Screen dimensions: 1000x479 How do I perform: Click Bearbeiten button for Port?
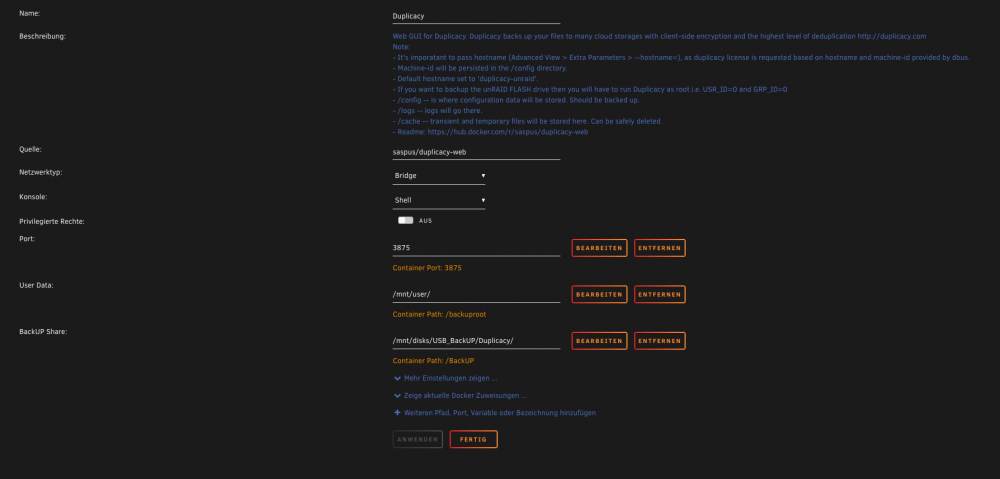pos(599,248)
